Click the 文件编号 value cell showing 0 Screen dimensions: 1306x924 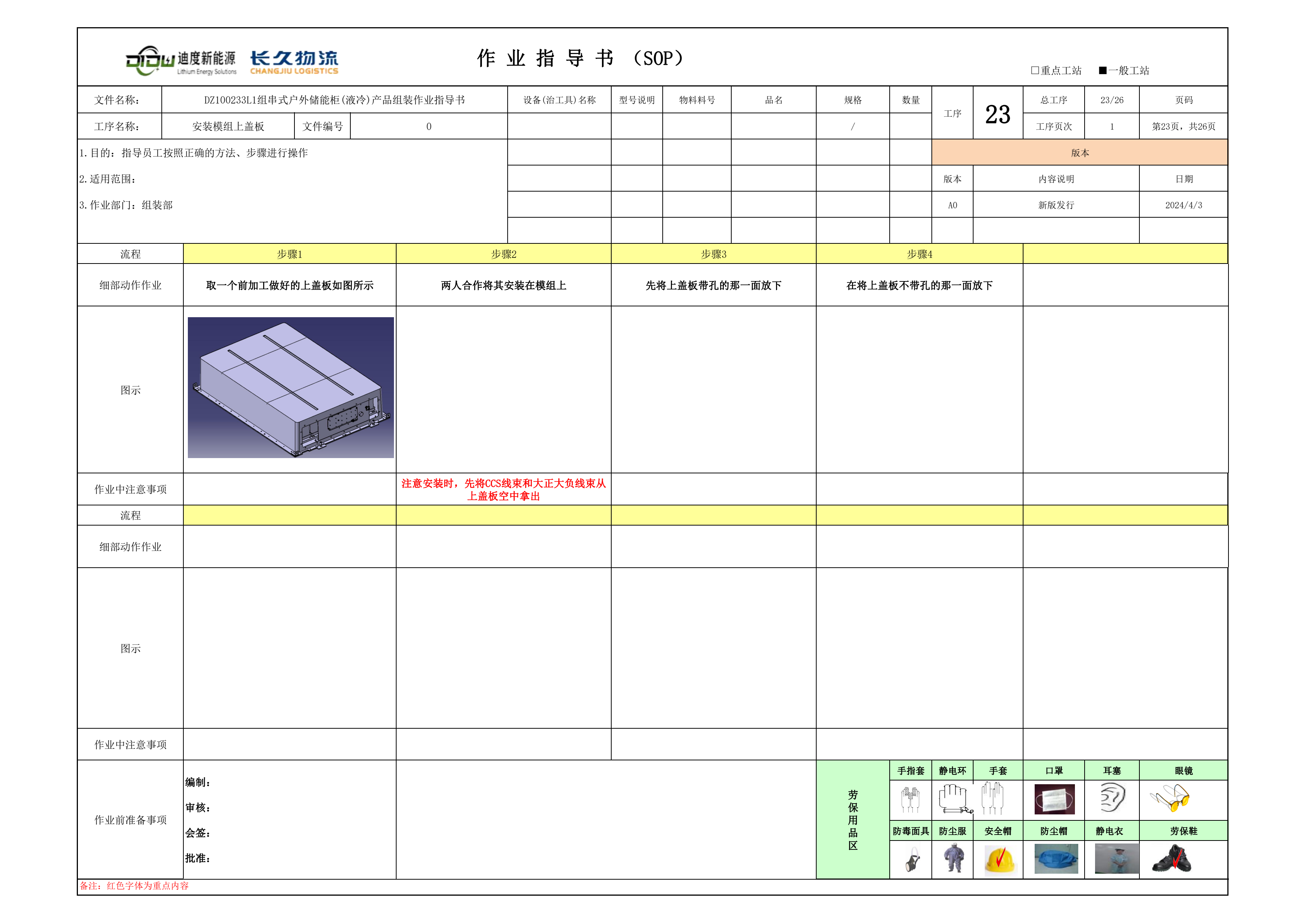coord(428,126)
